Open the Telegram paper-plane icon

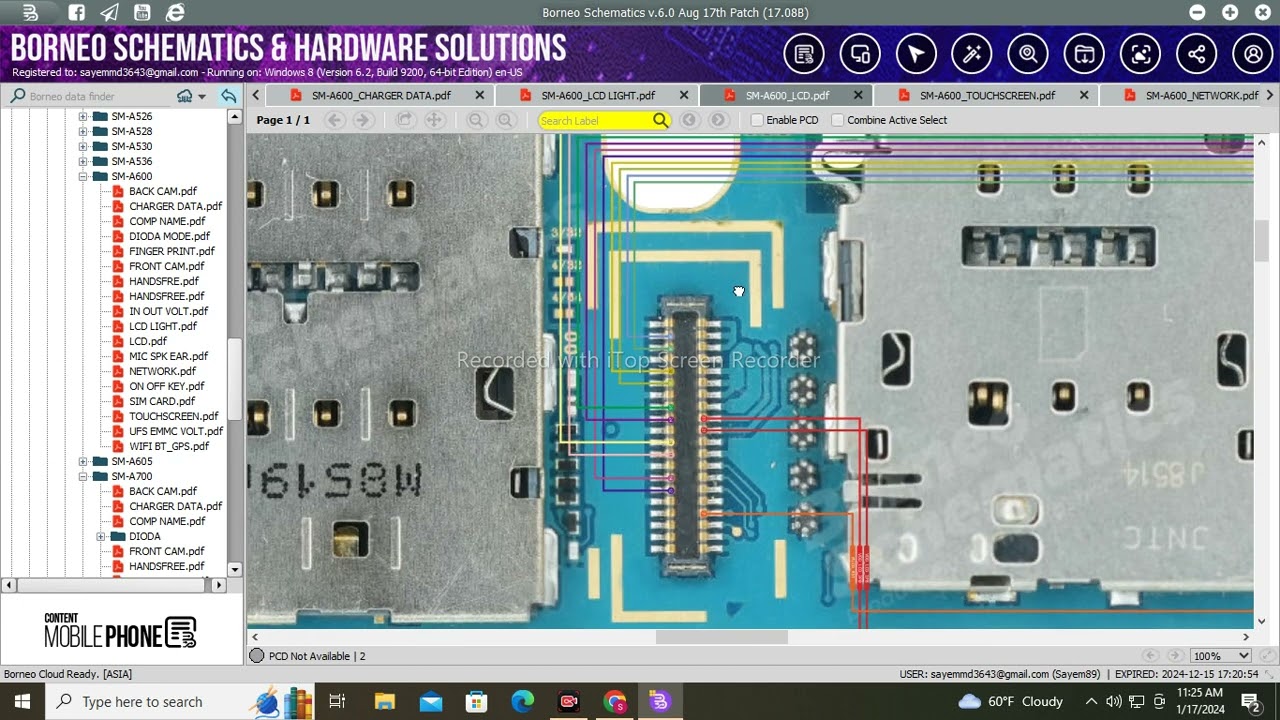pyautogui.click(x=109, y=13)
